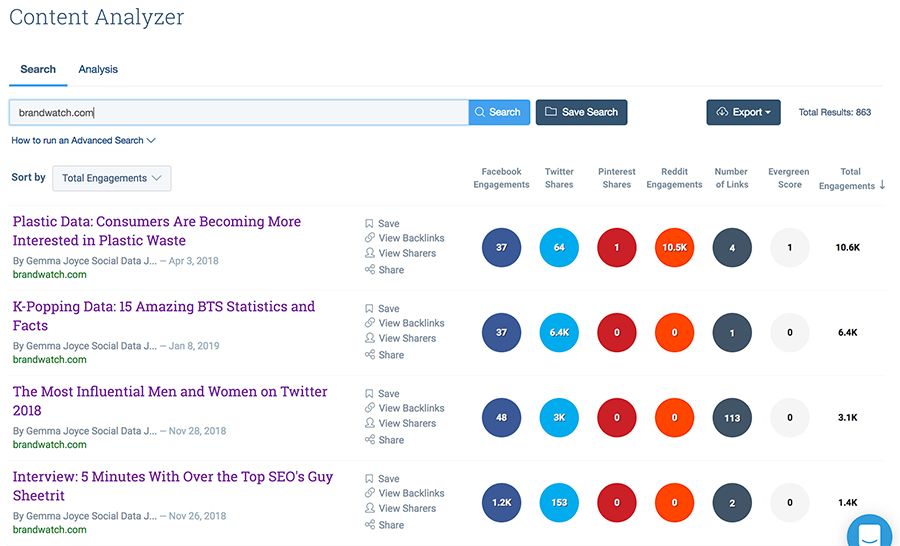Screen dimensions: 900x546
Task: Click the blue Facebook engagements circle showing 1.2K
Action: (x=501, y=503)
